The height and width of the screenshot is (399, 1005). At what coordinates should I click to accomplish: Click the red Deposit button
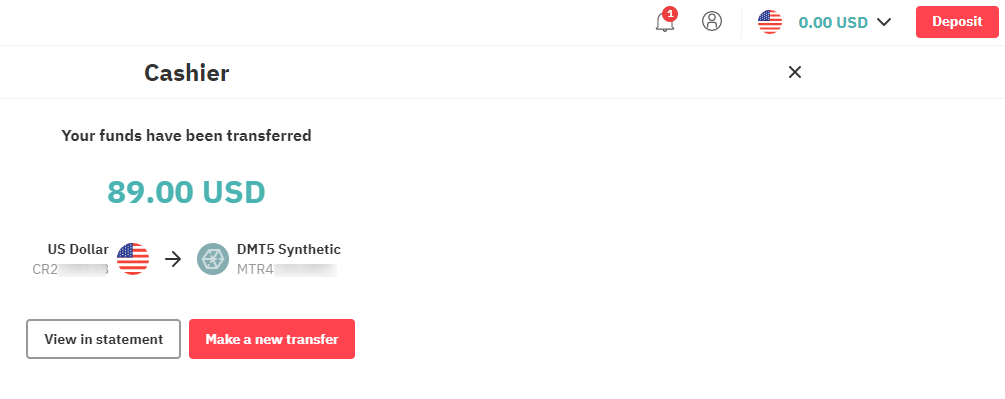pyautogui.click(x=957, y=22)
